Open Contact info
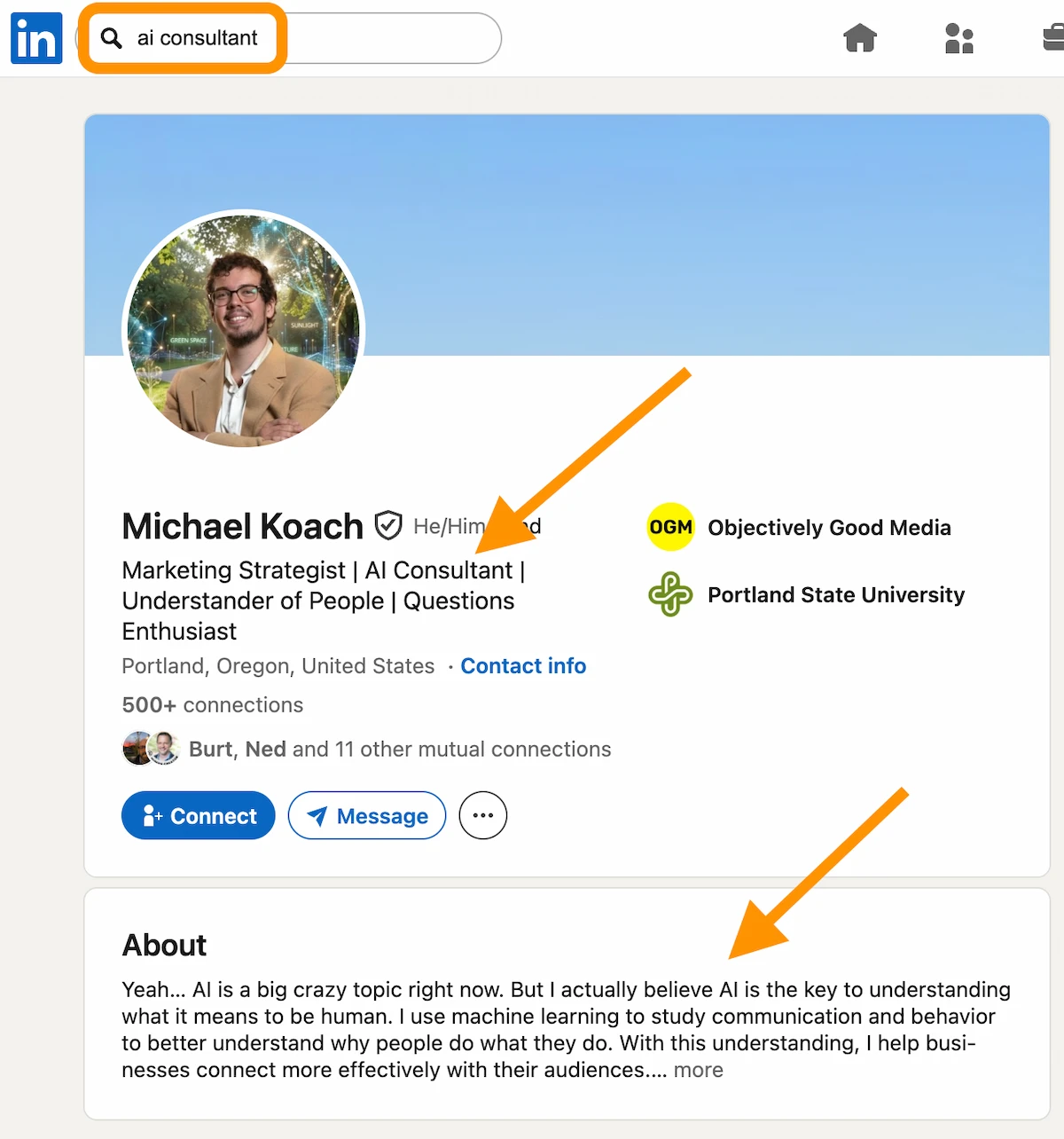The image size is (1064, 1139). (523, 665)
